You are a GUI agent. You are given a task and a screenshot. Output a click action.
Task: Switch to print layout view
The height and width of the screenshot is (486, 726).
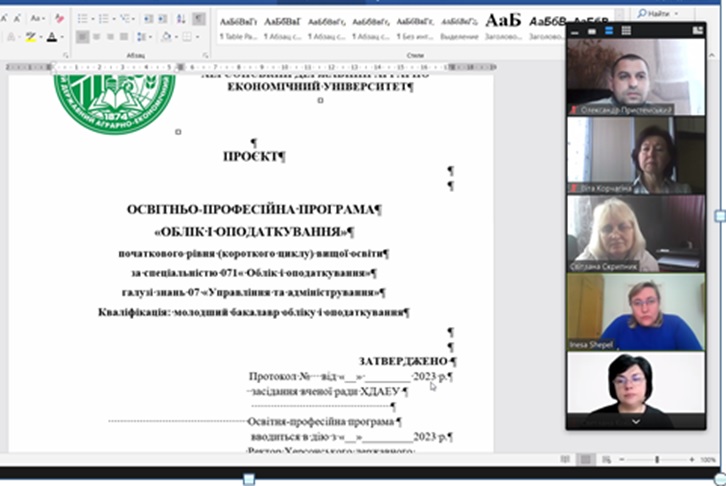click(x=585, y=459)
